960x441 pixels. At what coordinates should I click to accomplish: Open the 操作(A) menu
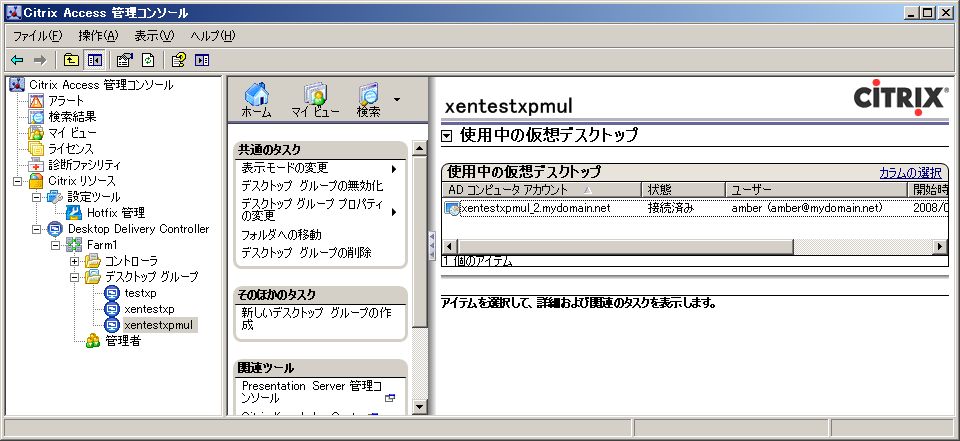pyautogui.click(x=99, y=36)
